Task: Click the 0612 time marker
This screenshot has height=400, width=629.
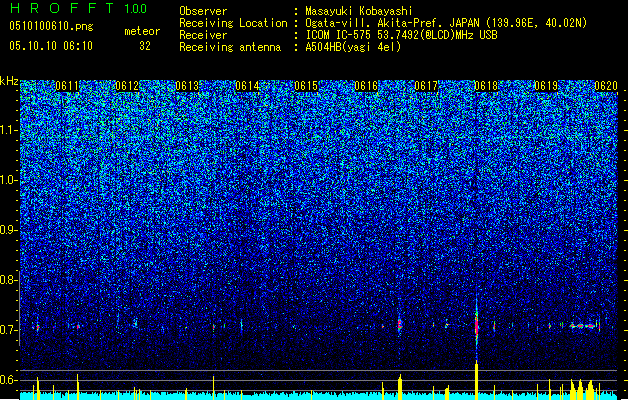Action: tap(127, 86)
